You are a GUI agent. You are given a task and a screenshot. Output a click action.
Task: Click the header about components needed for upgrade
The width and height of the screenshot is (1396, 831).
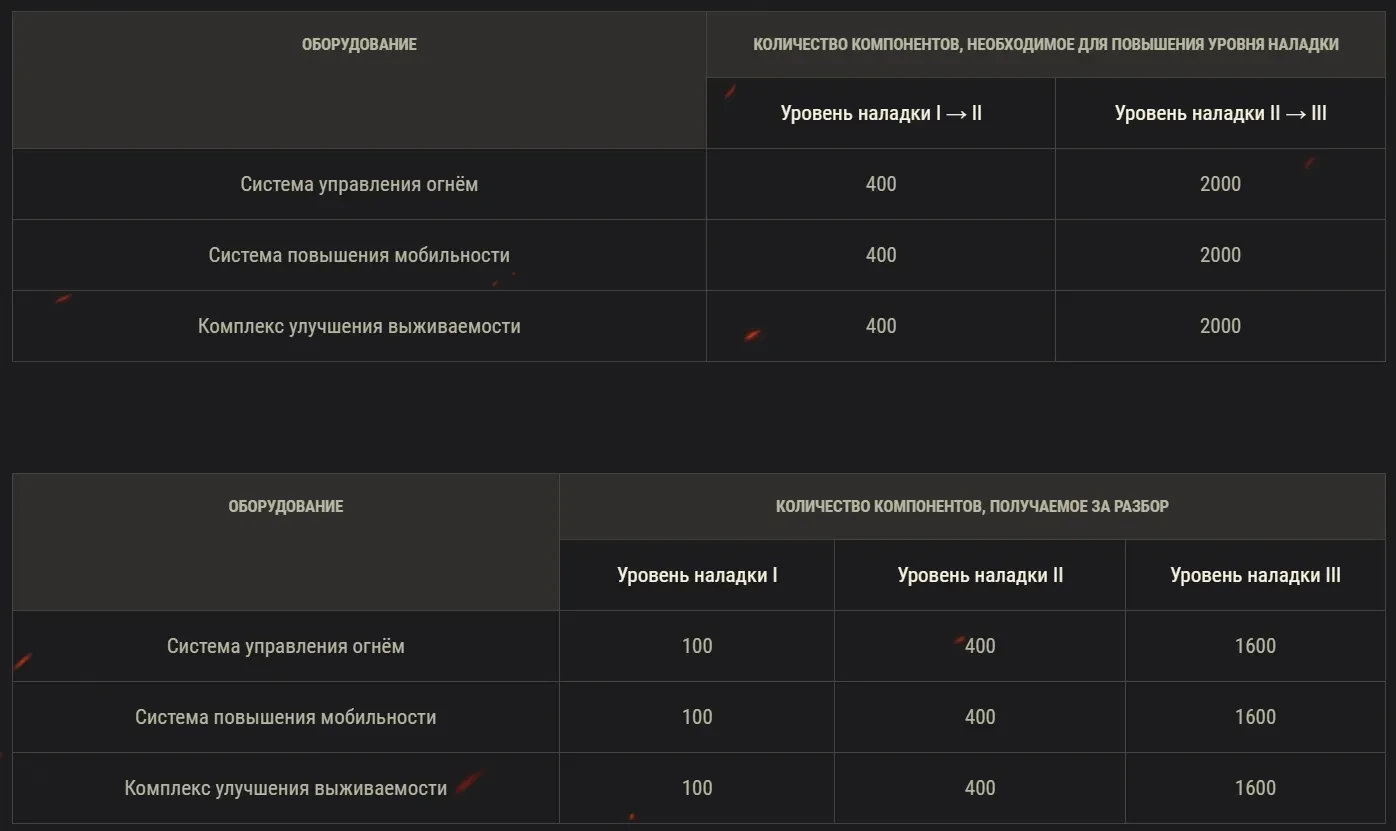[x=1045, y=44]
